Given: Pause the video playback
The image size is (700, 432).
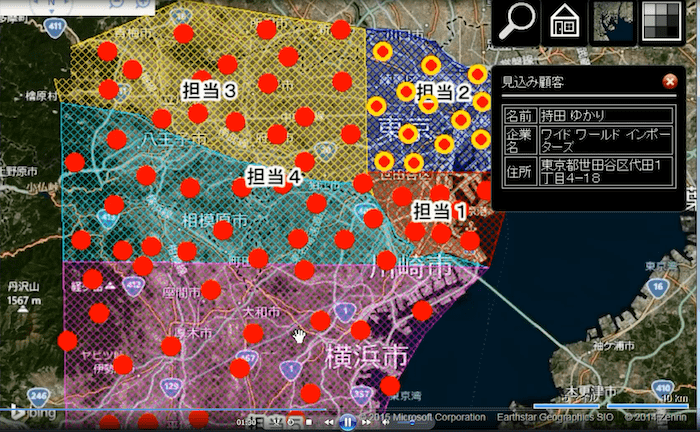Looking at the screenshot, I should (x=347, y=422).
